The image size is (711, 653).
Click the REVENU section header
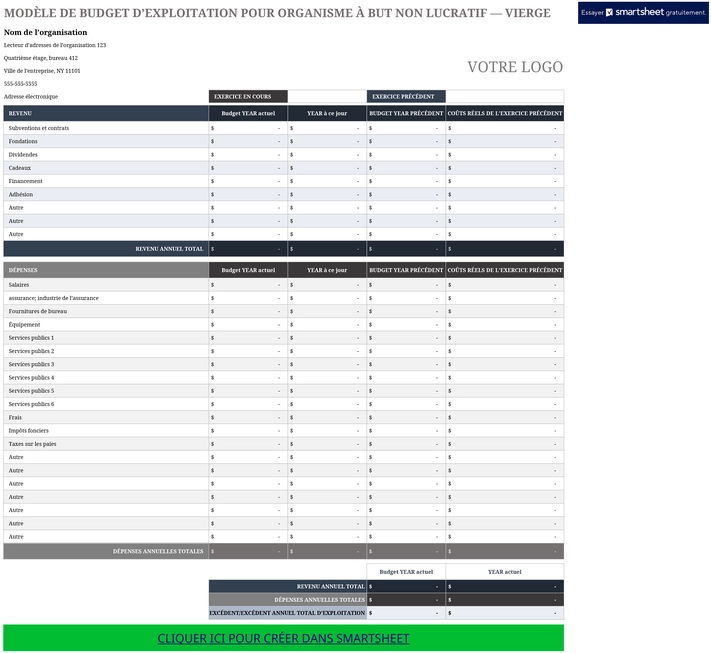coord(106,113)
